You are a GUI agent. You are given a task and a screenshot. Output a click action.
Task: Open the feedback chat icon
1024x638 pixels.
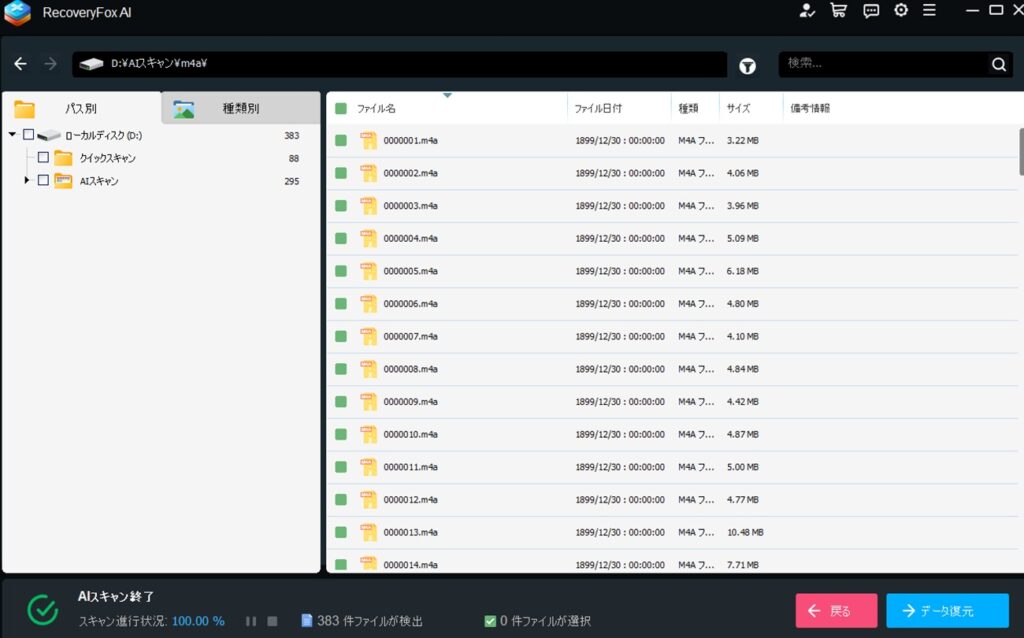pos(871,11)
